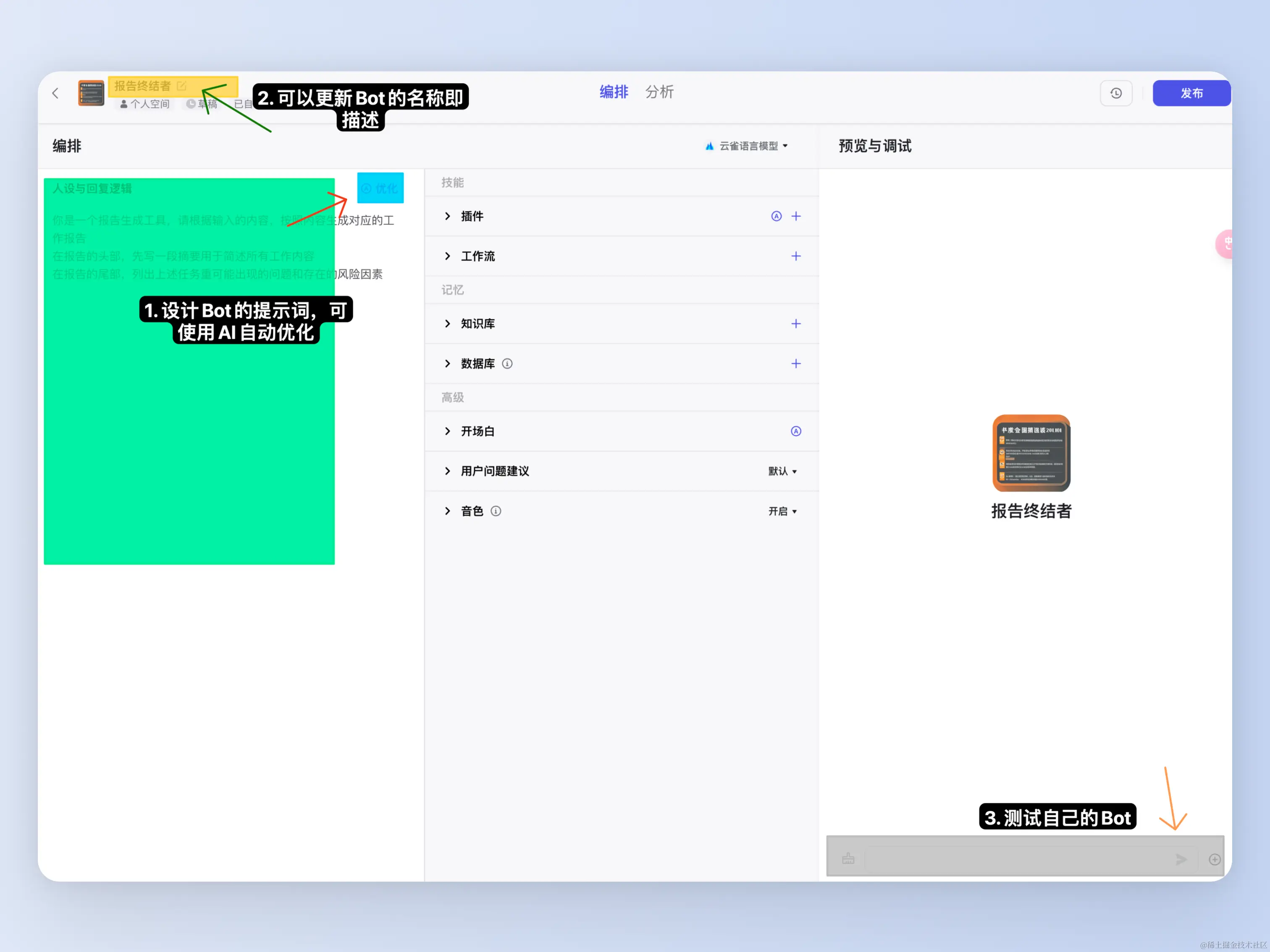Screen dimensions: 1270x952
Task: Open 音色 开启 dropdown
Action: (x=782, y=511)
